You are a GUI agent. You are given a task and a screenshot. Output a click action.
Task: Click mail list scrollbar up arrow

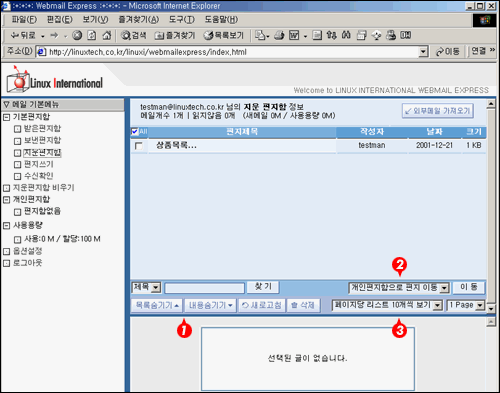pos(491,104)
